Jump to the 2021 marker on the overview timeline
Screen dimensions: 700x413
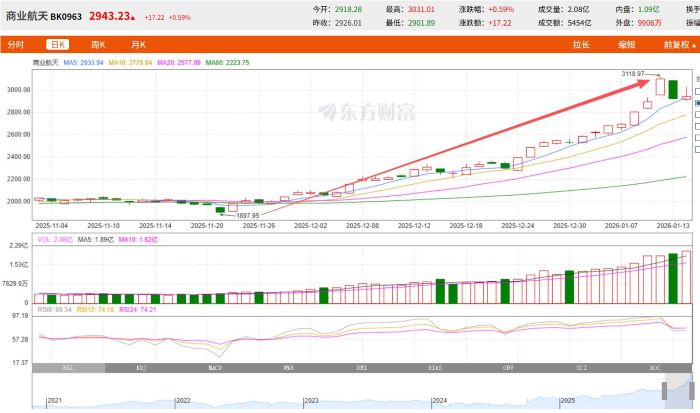click(54, 401)
